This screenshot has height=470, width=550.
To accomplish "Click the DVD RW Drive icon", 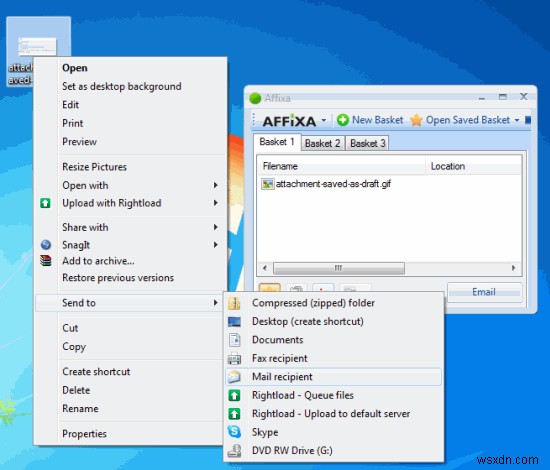I will point(234,451).
